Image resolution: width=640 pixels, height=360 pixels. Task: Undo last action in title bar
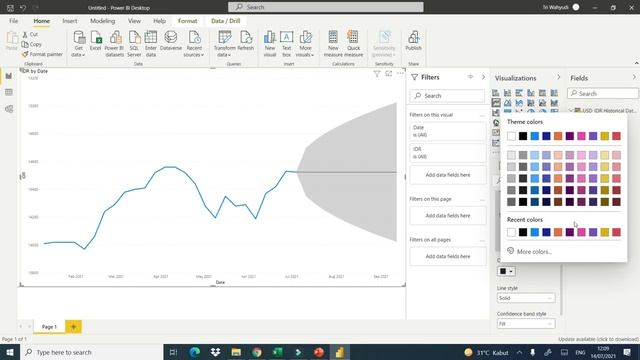[23, 7]
